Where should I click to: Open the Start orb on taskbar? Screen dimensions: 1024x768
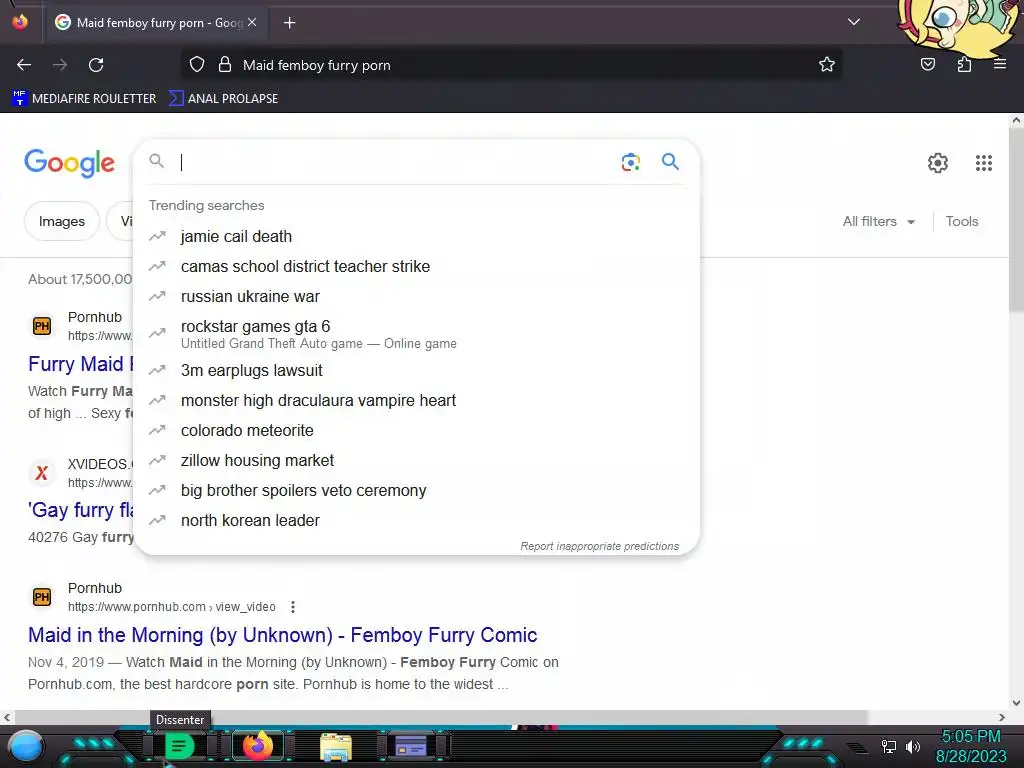[26, 746]
